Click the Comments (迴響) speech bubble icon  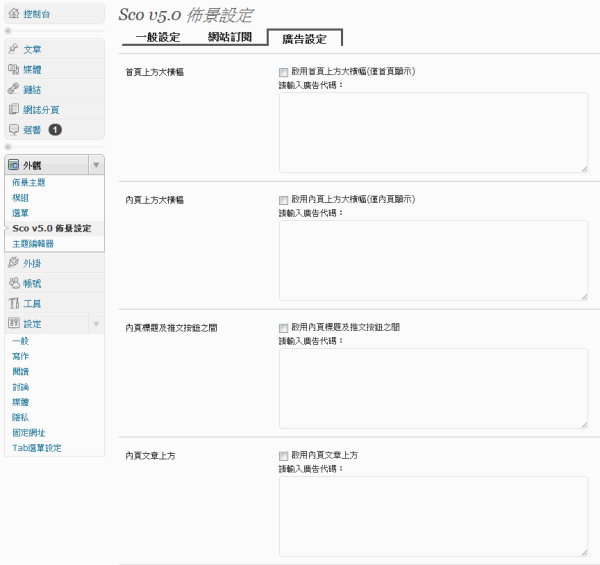click(13, 130)
